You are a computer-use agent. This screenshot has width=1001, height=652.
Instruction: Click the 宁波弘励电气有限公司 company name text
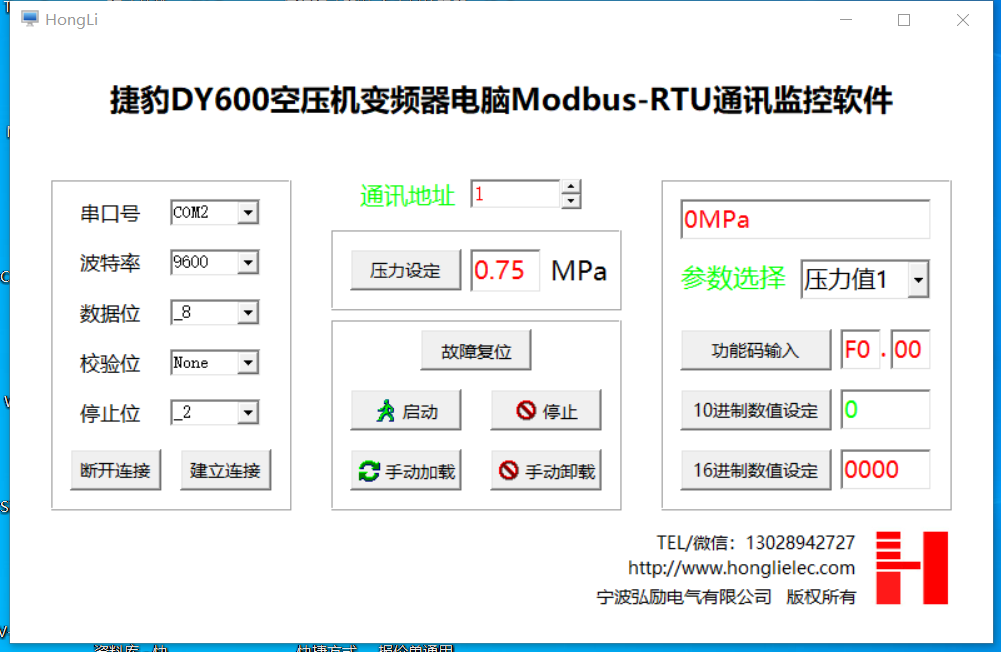click(x=684, y=597)
